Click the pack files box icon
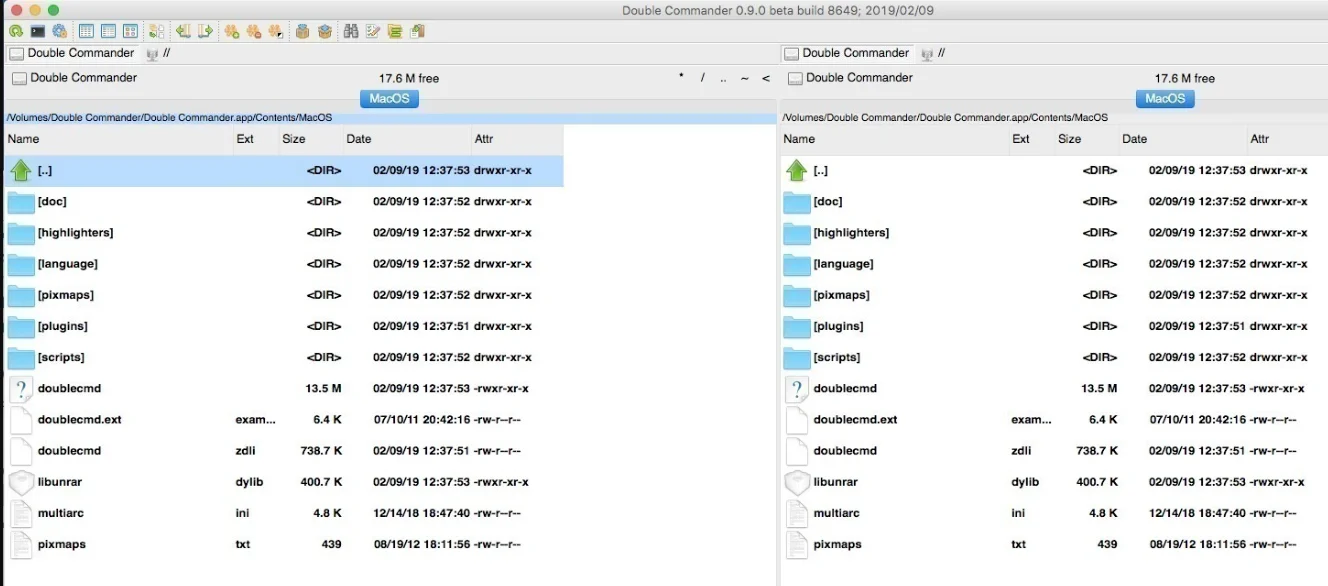 302,31
